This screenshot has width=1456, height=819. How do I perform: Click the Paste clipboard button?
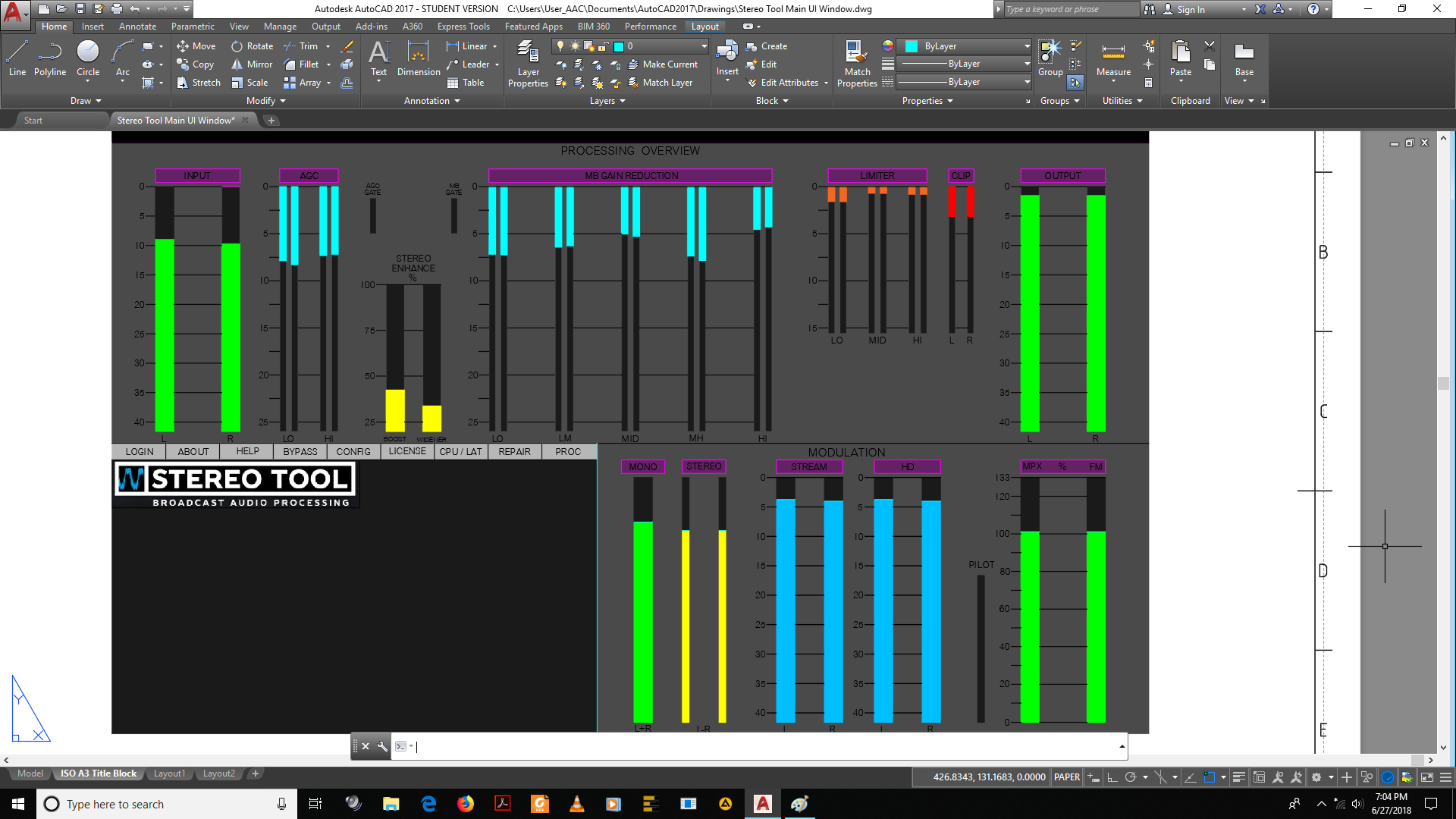tap(1181, 59)
